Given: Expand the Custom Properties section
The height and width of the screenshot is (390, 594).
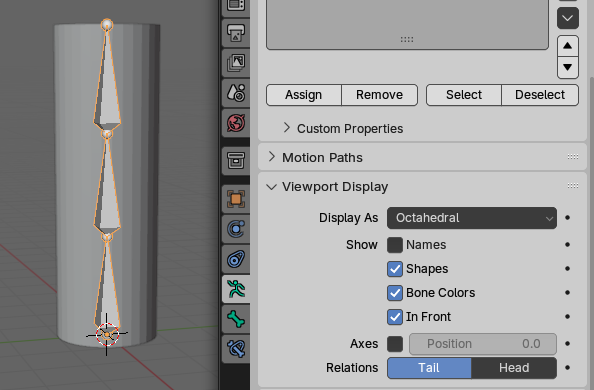Looking at the screenshot, I should click(287, 128).
